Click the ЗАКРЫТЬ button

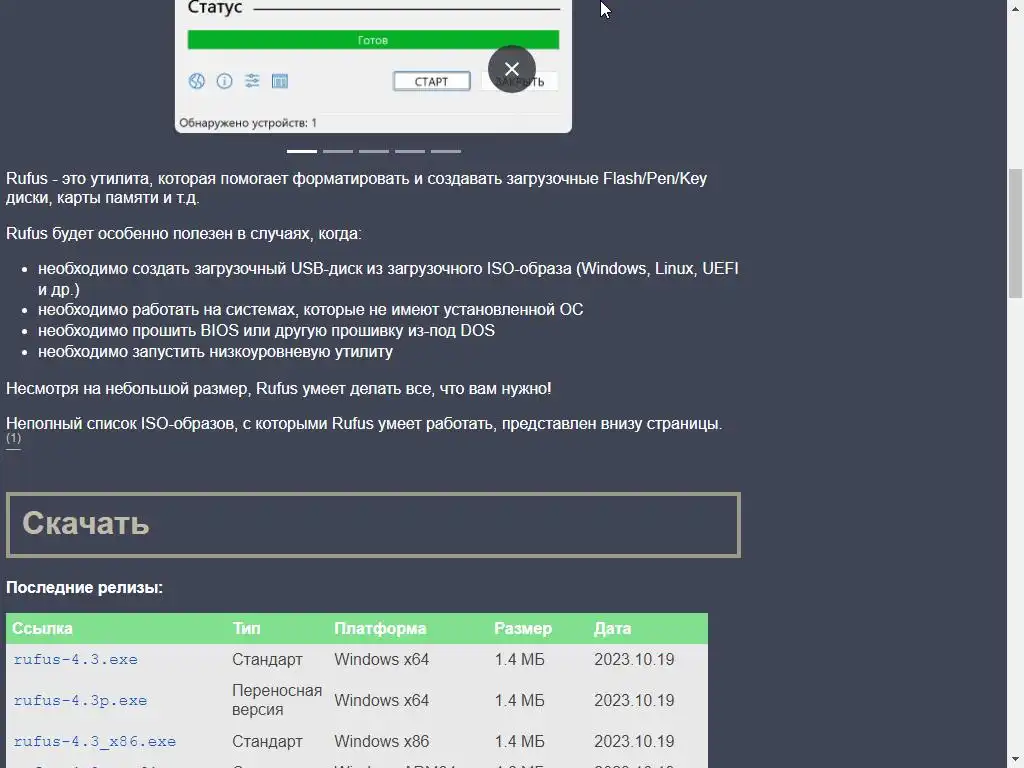click(x=520, y=82)
